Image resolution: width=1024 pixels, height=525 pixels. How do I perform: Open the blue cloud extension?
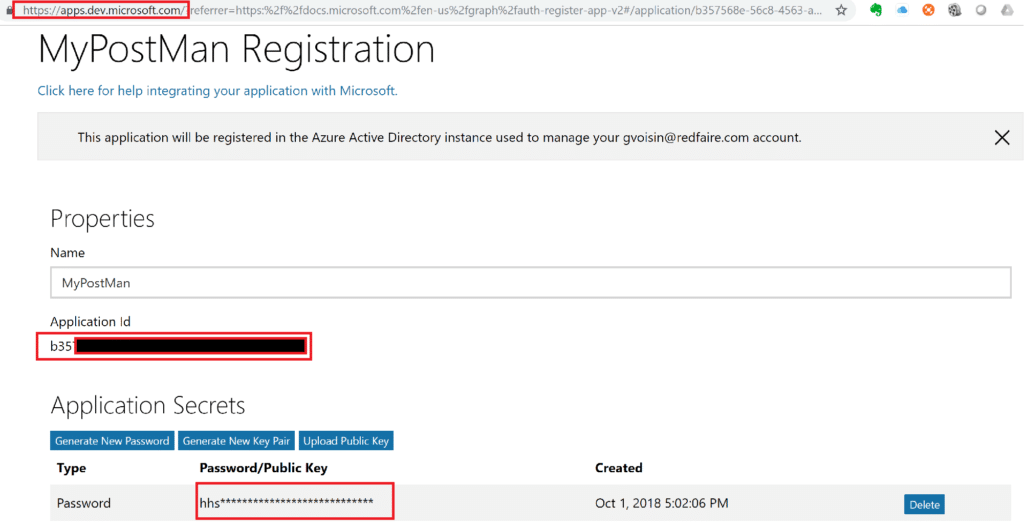click(903, 10)
